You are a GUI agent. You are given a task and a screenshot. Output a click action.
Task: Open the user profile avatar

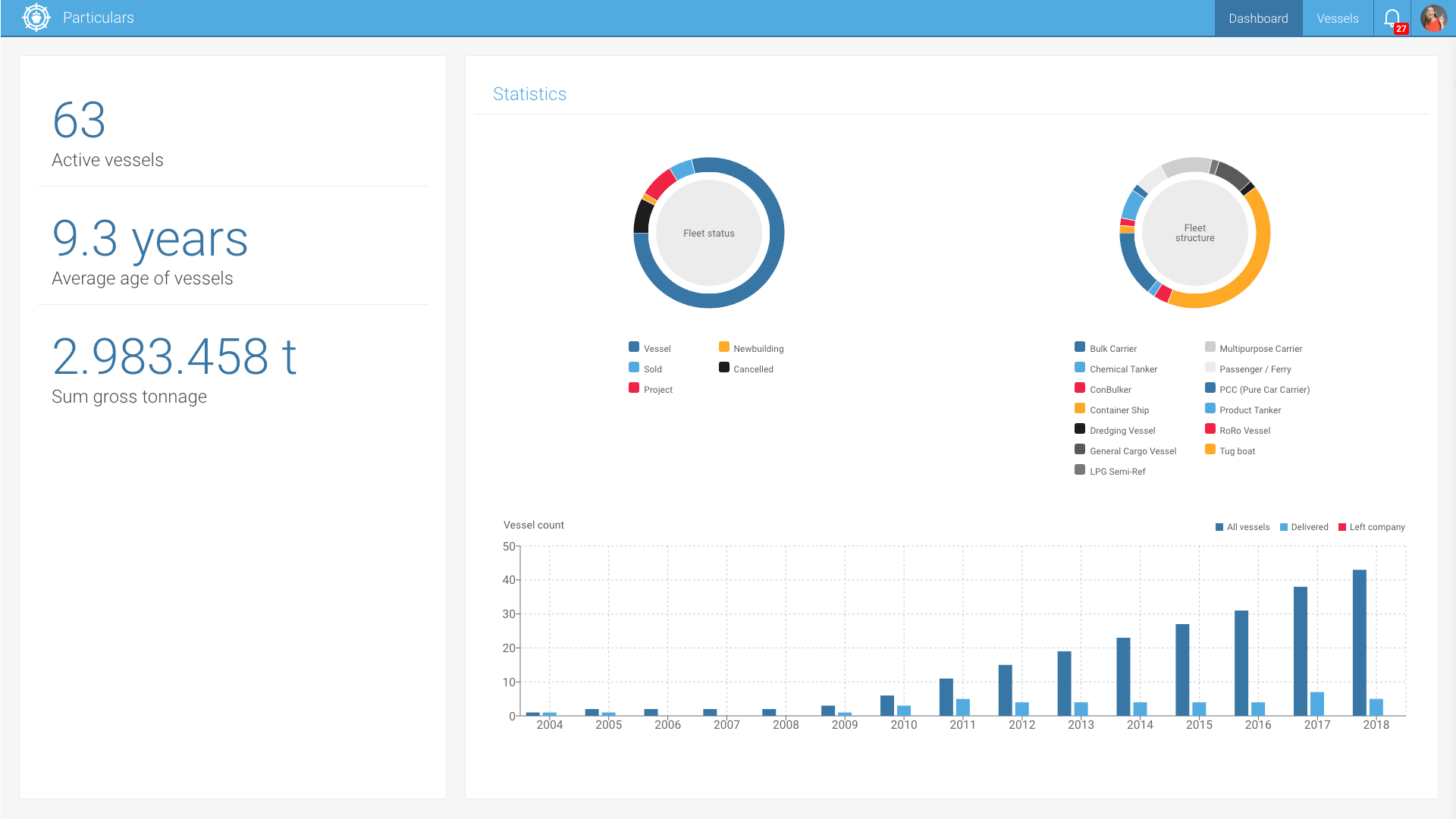pos(1433,17)
